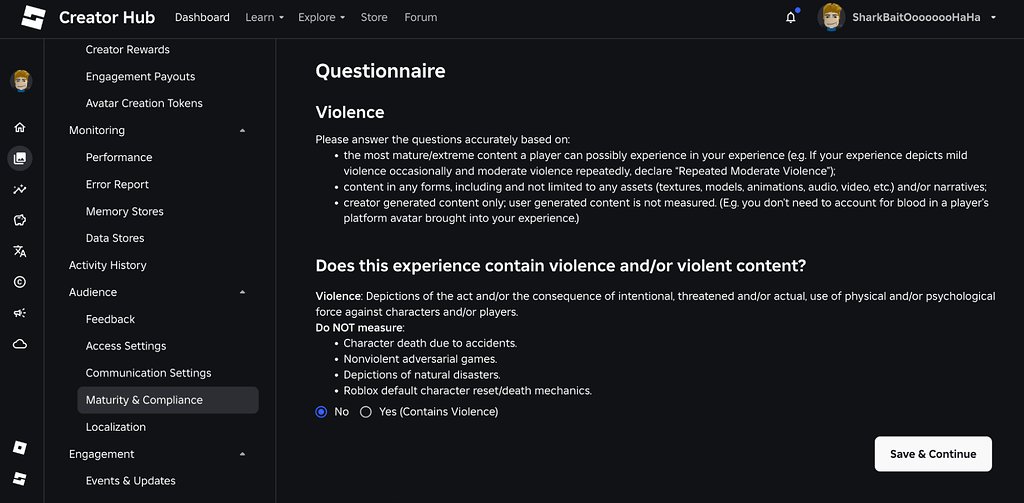The height and width of the screenshot is (503, 1024).
Task: Open the notifications bell icon
Action: tap(791, 18)
